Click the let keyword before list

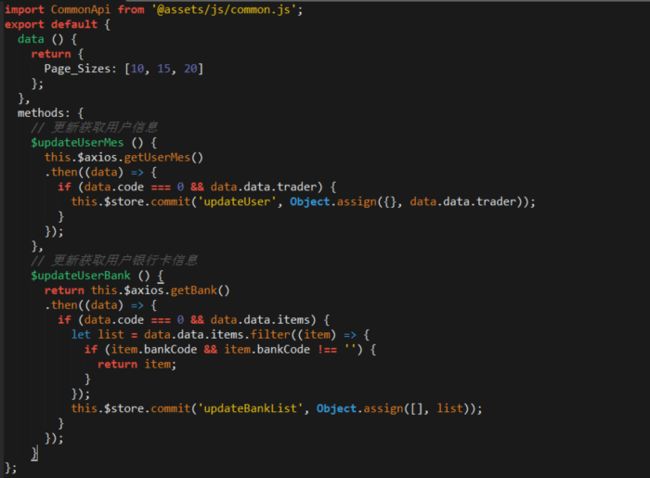click(x=80, y=334)
